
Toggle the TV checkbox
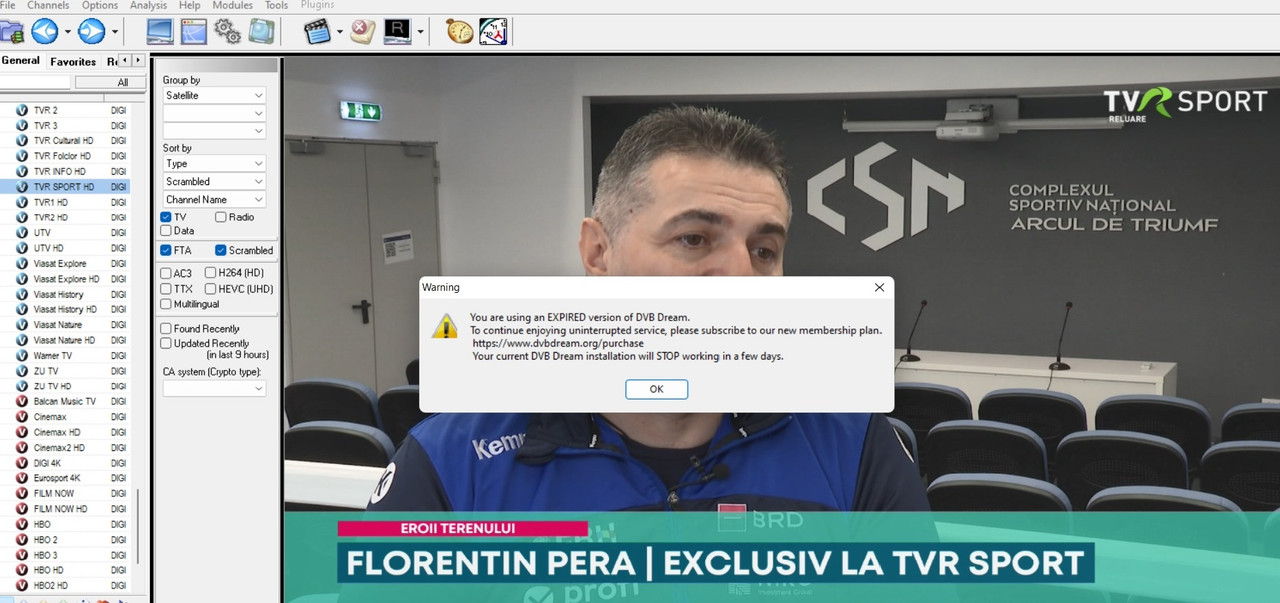pos(166,217)
